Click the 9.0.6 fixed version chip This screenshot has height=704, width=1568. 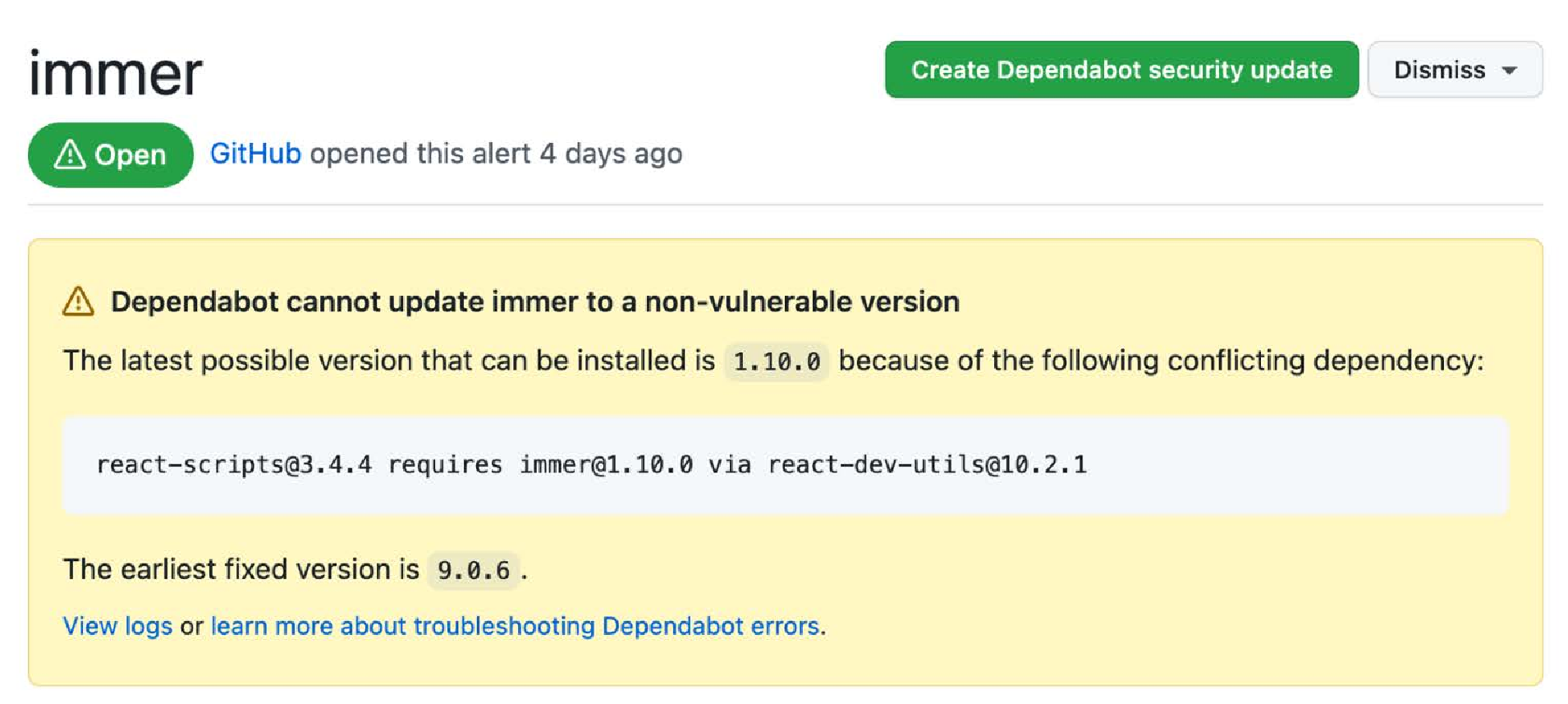[473, 570]
